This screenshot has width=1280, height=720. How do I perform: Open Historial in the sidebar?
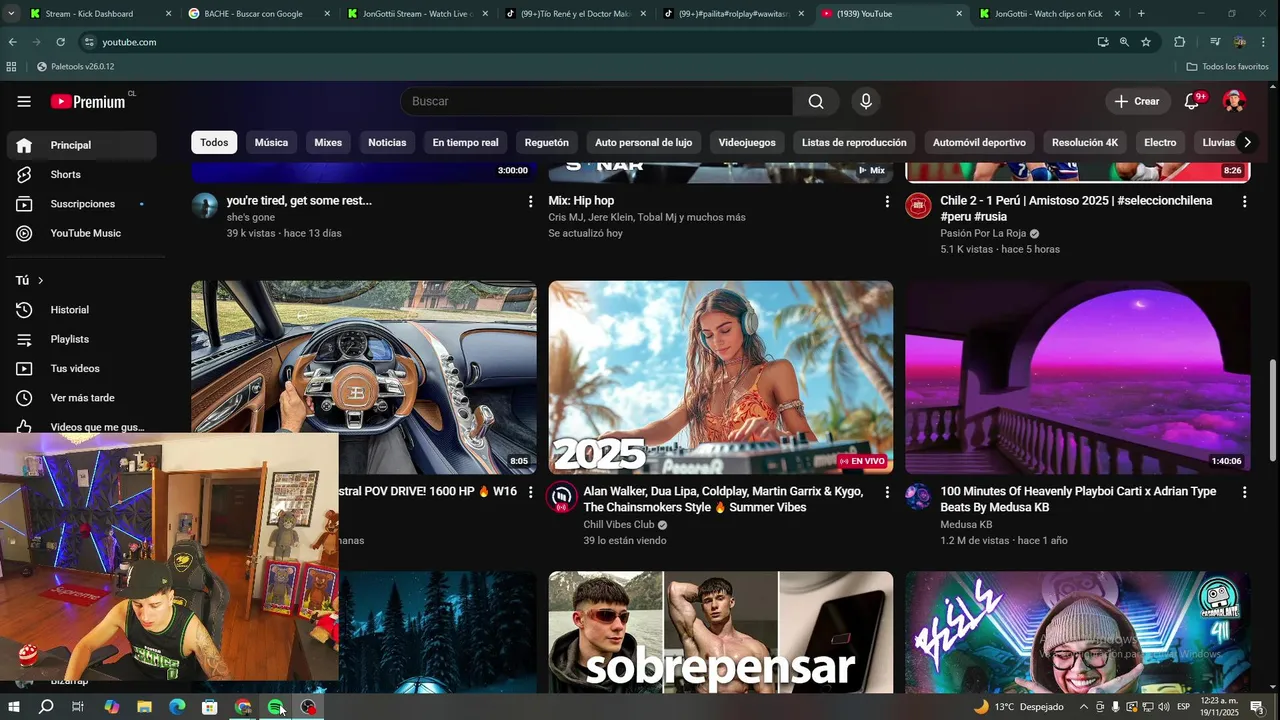pos(82,310)
